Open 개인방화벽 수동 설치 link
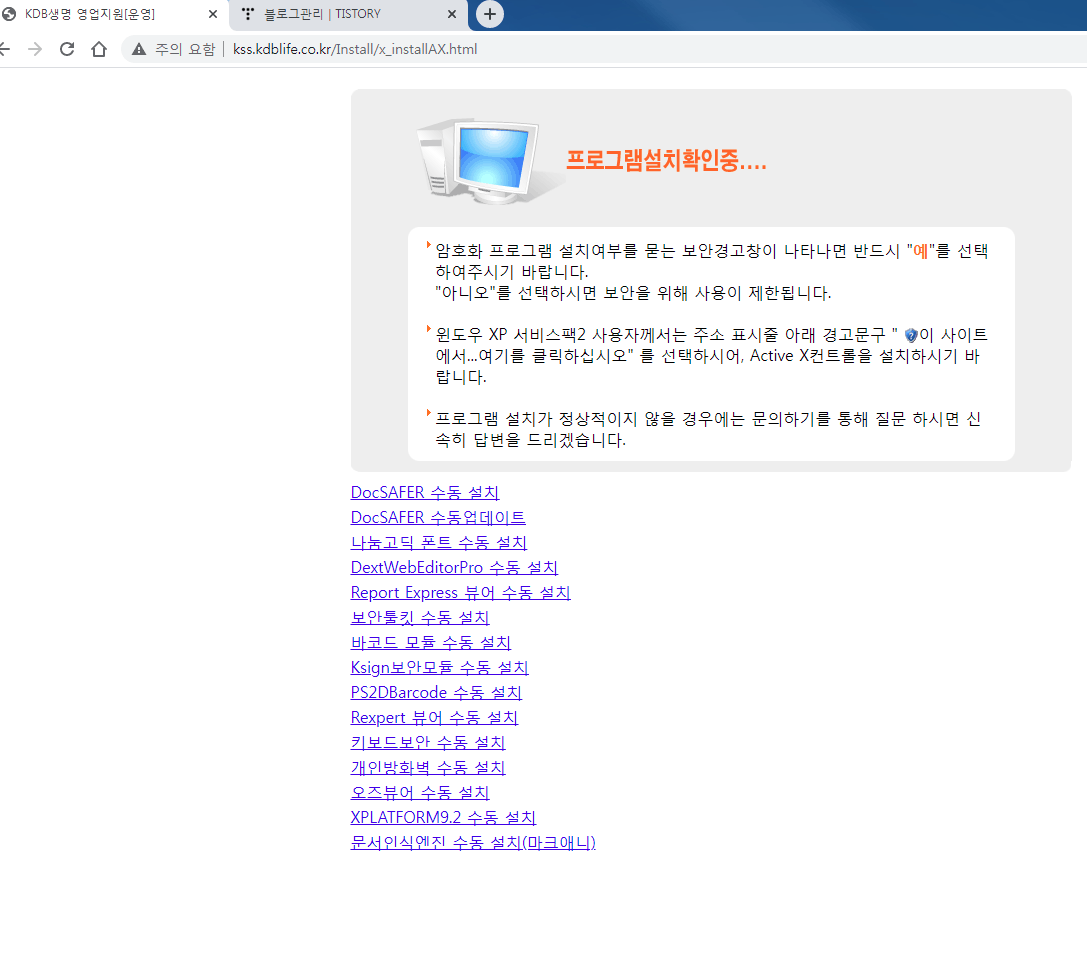The width and height of the screenshot is (1087, 962). pos(428,767)
